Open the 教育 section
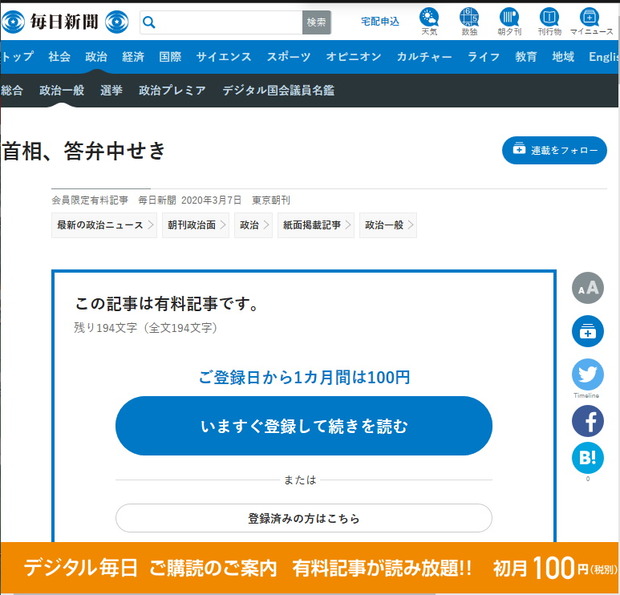This screenshot has height=595, width=620. tap(526, 57)
